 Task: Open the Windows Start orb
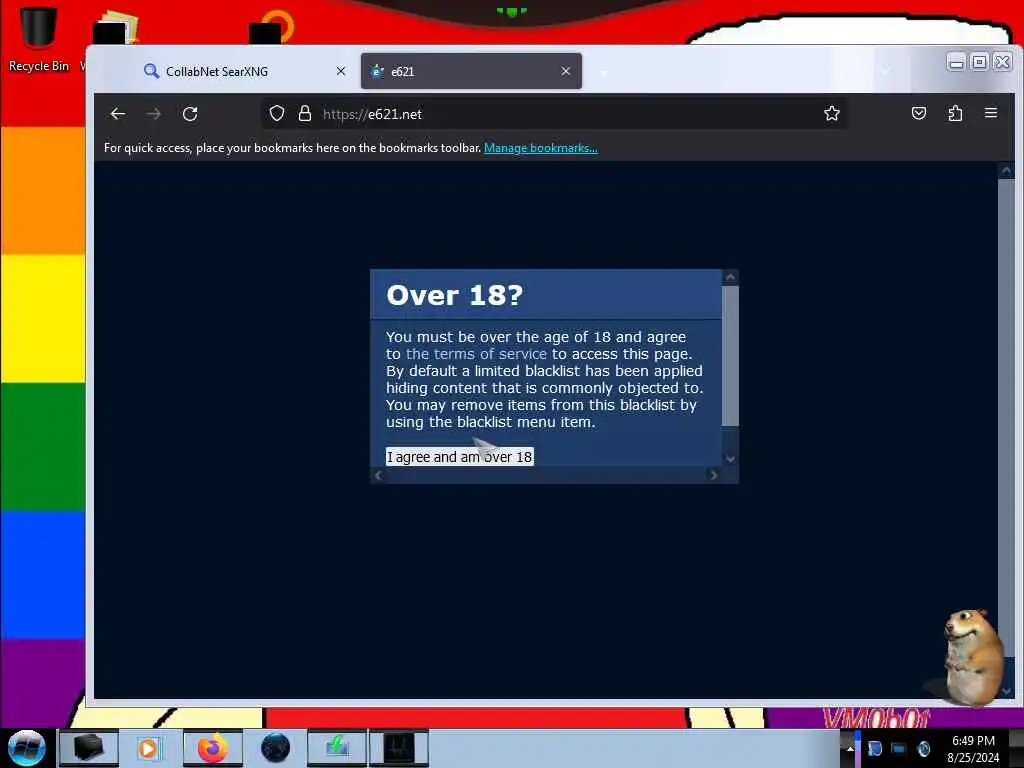coord(27,748)
